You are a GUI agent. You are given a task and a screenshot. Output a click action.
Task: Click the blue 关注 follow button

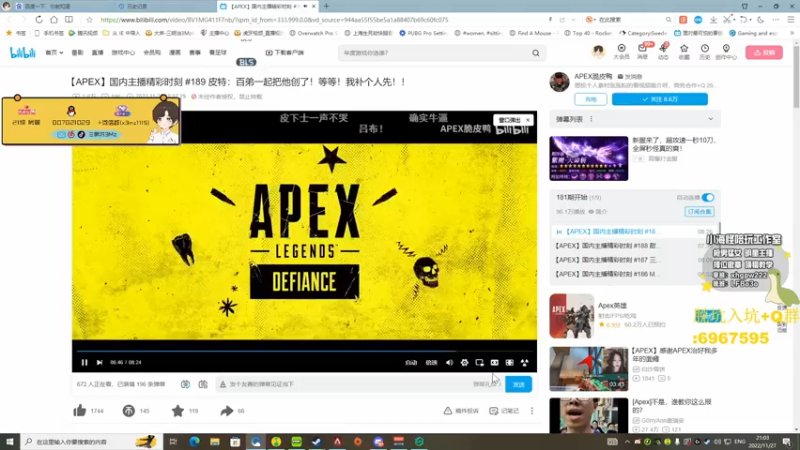[x=660, y=99]
